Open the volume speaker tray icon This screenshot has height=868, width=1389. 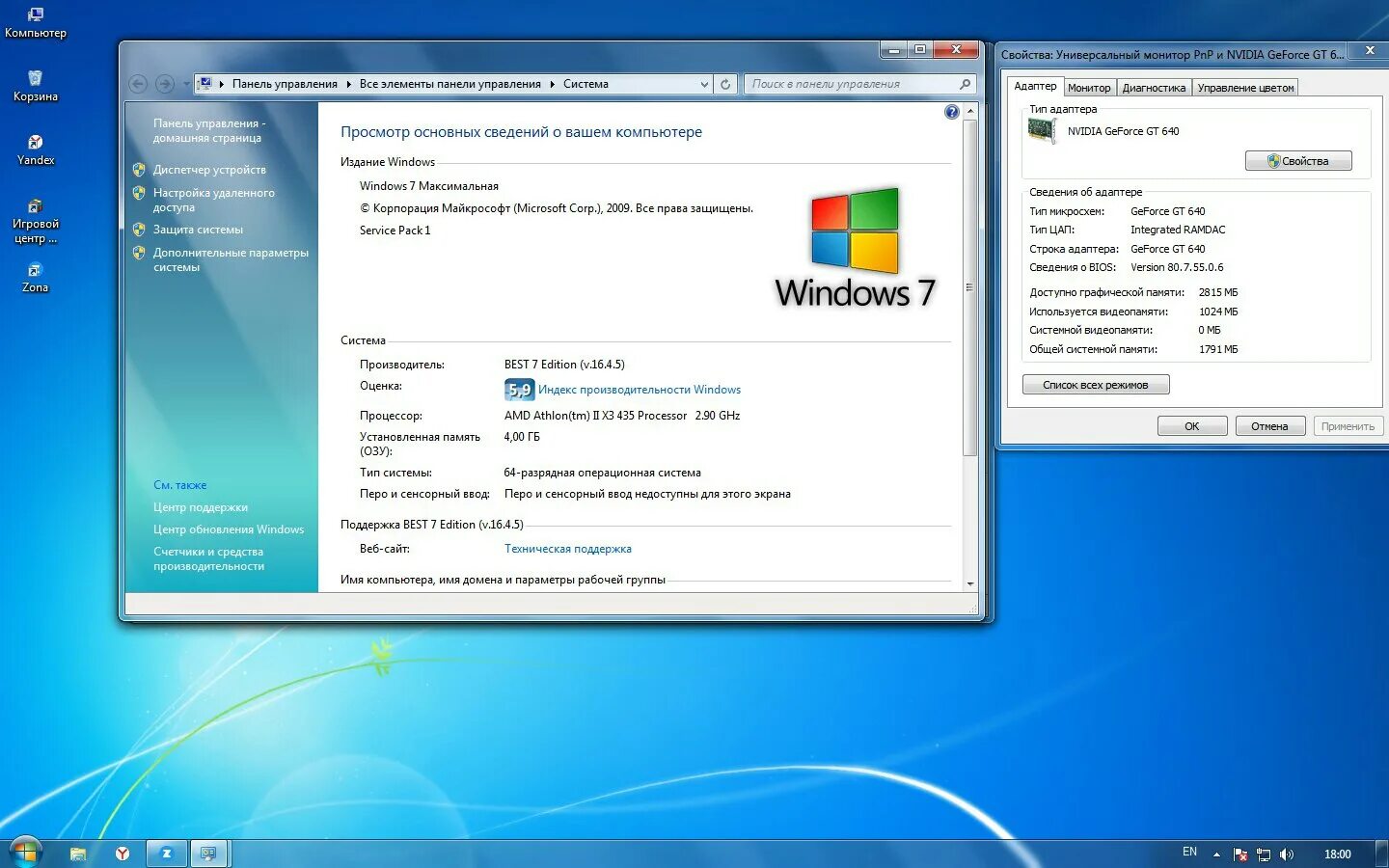point(1287,854)
